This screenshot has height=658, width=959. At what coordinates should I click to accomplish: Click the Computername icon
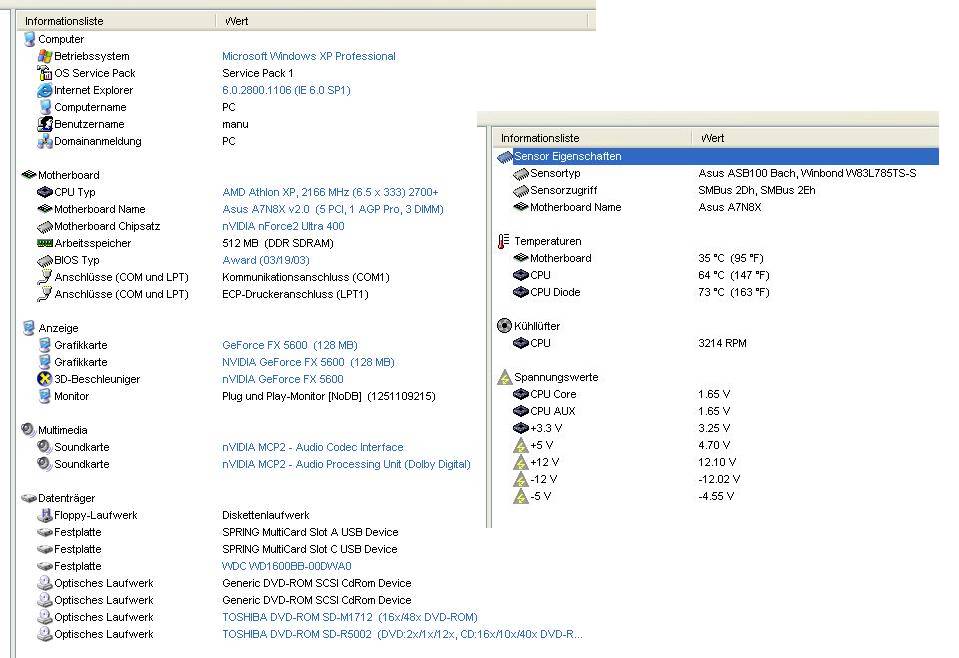coord(45,107)
